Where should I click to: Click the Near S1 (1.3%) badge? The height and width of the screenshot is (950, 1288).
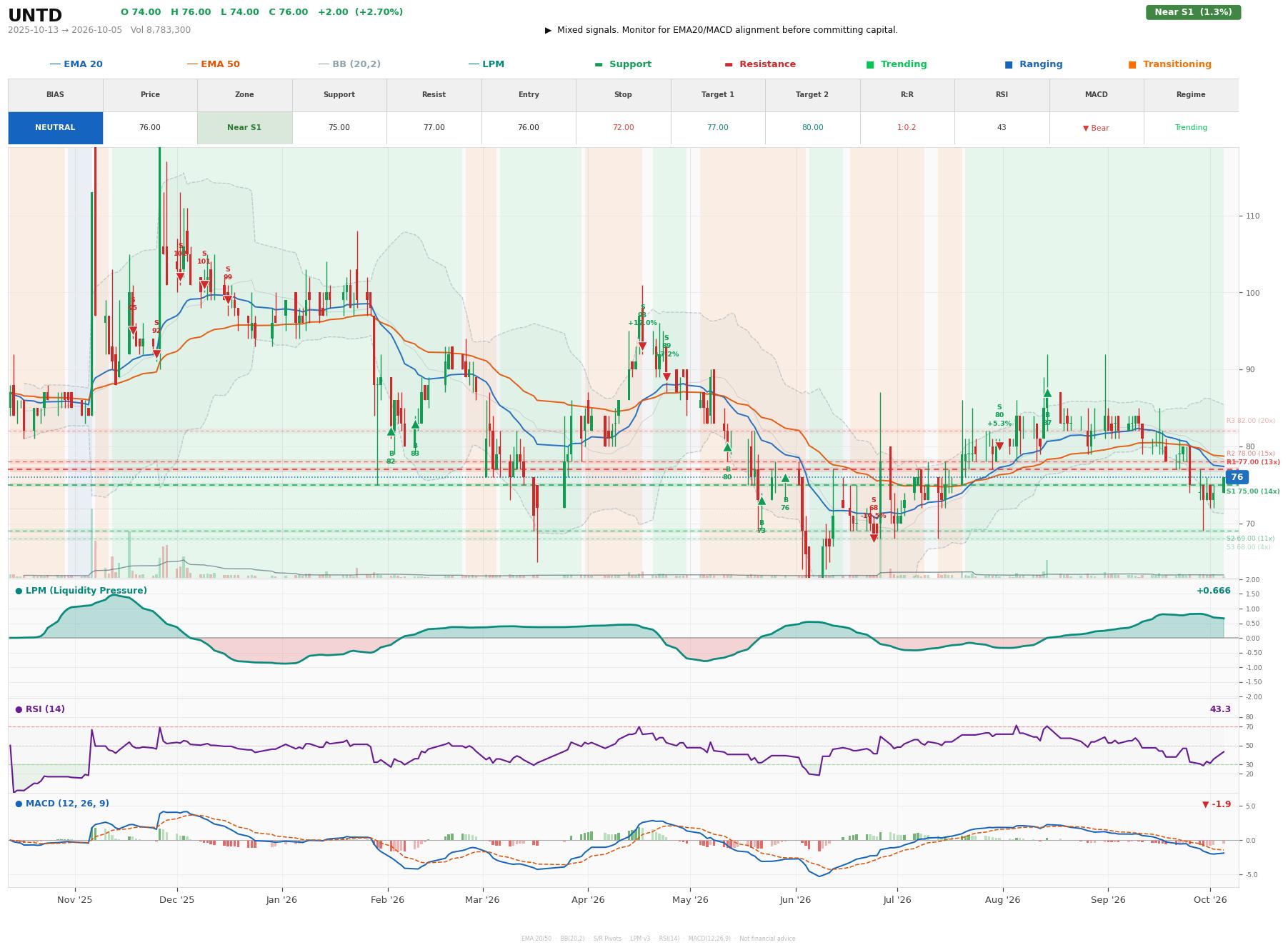[1193, 12]
